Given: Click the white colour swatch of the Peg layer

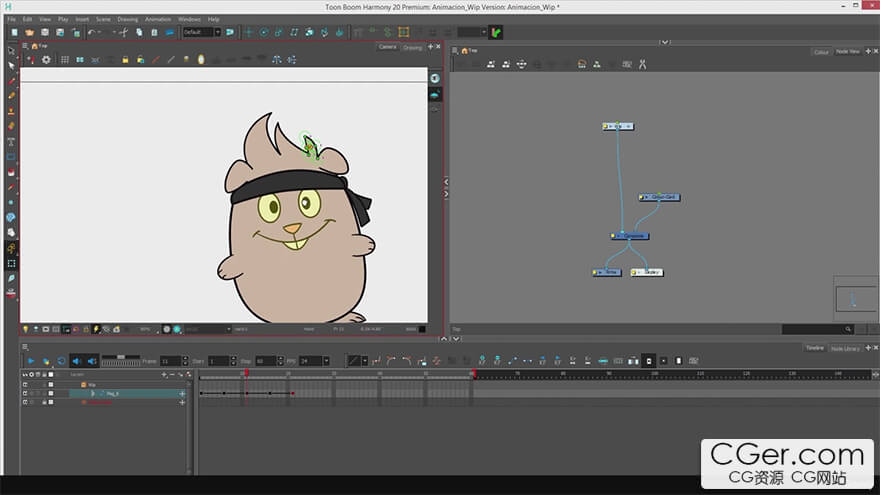Looking at the screenshot, I should point(51,393).
